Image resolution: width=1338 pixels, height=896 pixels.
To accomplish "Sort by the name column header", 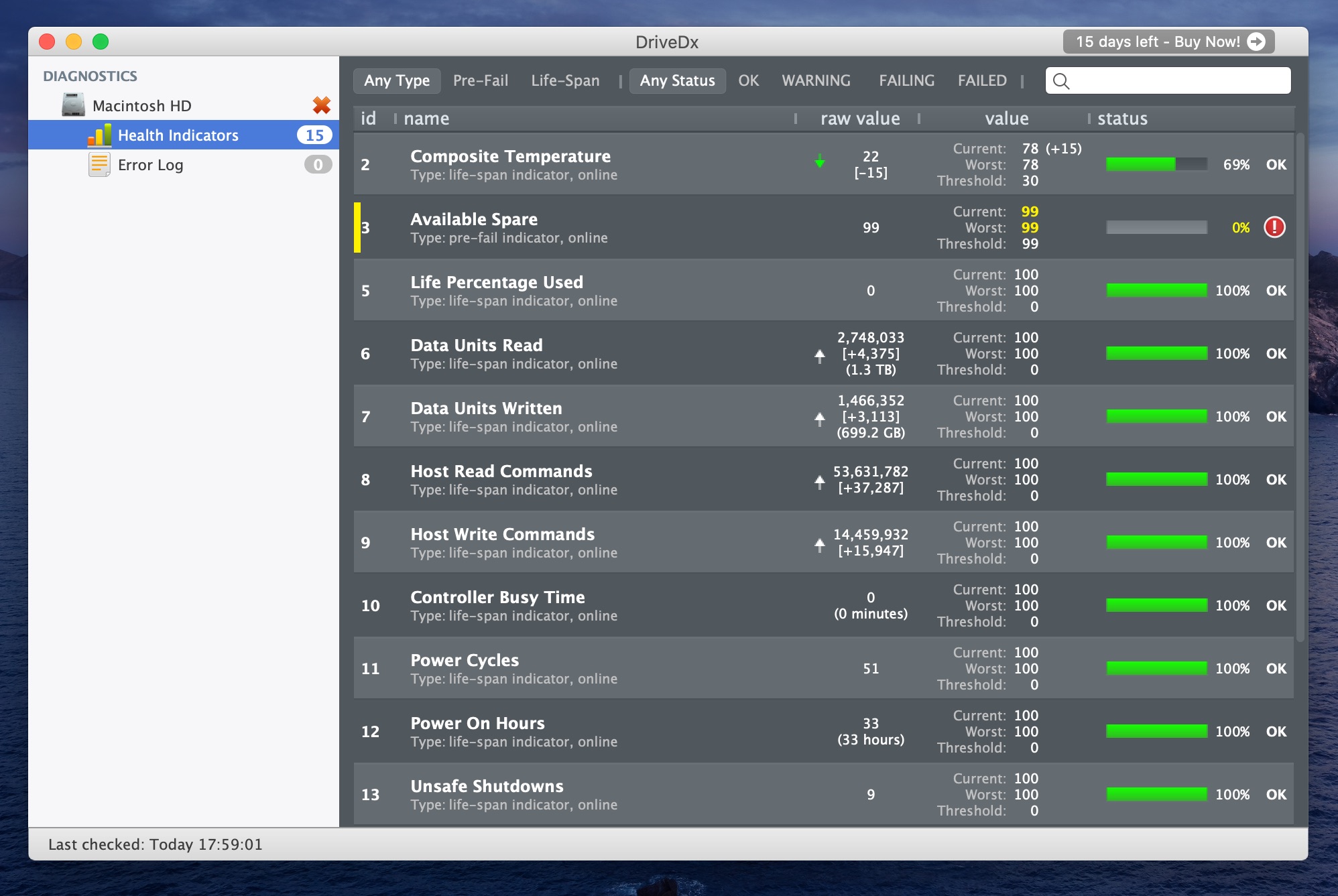I will pyautogui.click(x=426, y=119).
